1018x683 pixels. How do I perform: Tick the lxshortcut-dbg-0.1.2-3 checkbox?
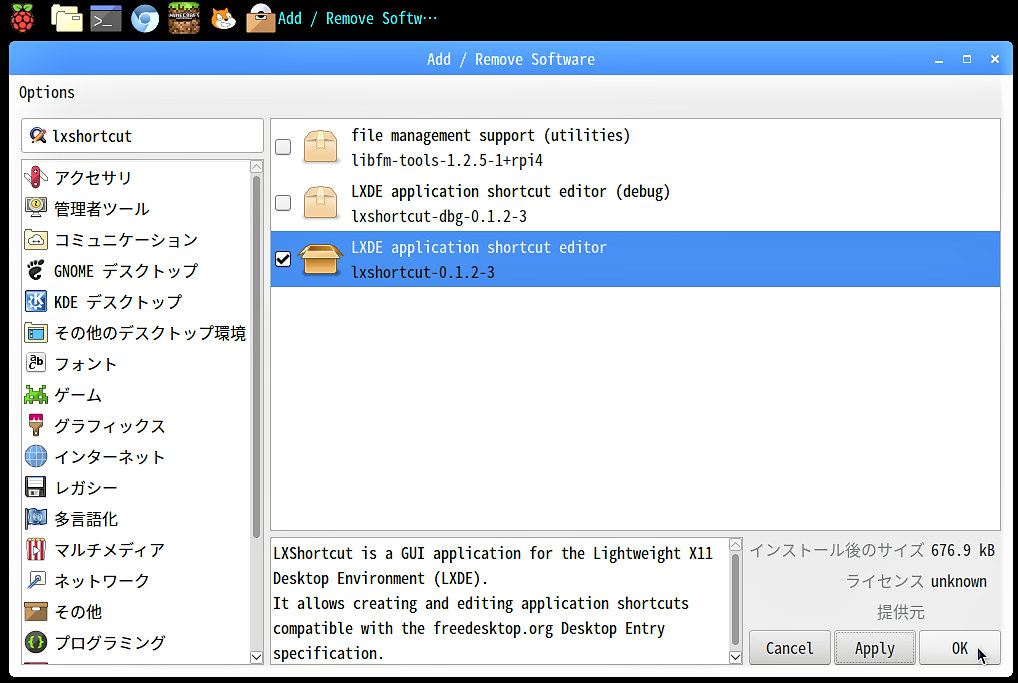point(283,203)
